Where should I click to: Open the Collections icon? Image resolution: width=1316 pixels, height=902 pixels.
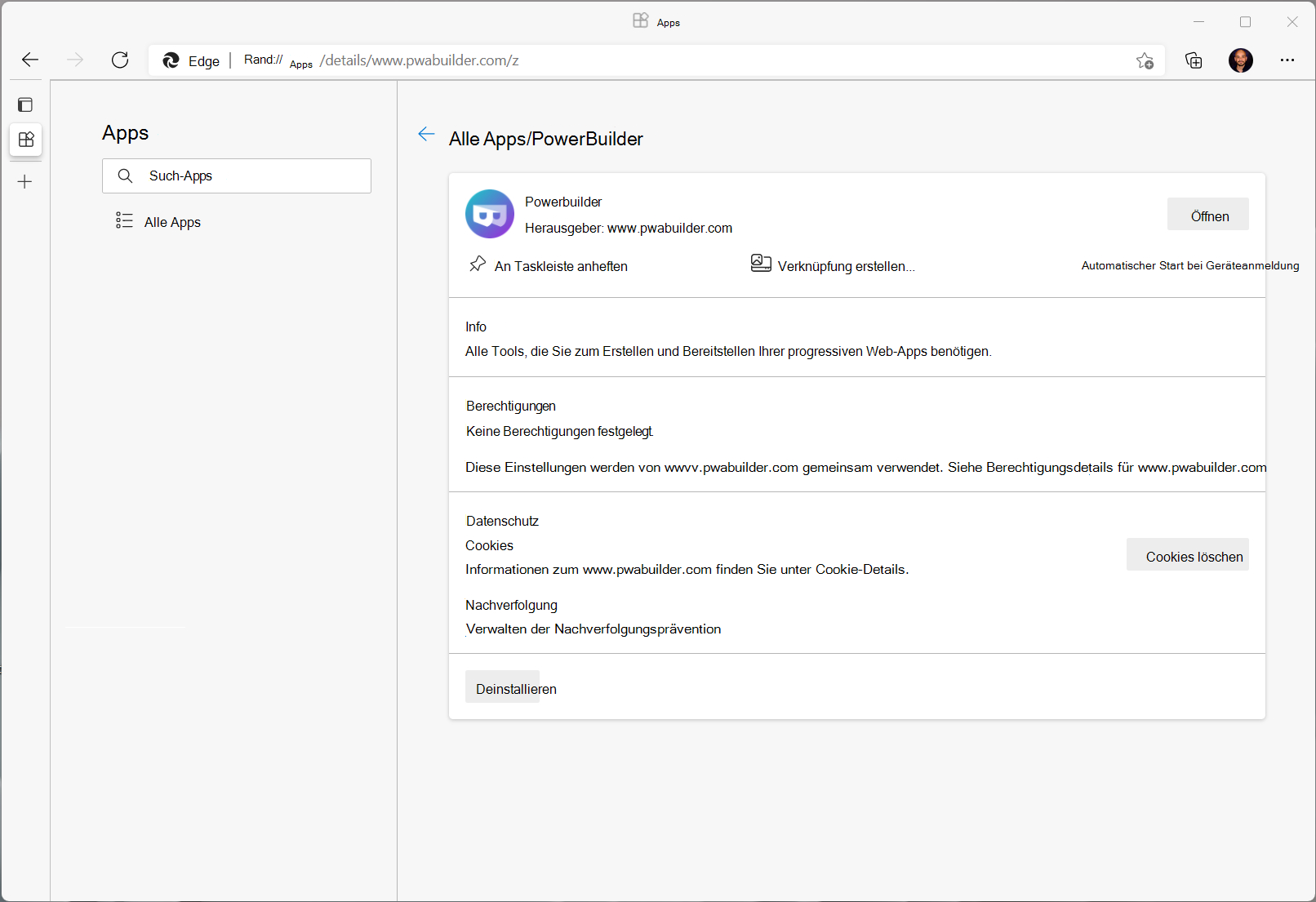point(1194,60)
